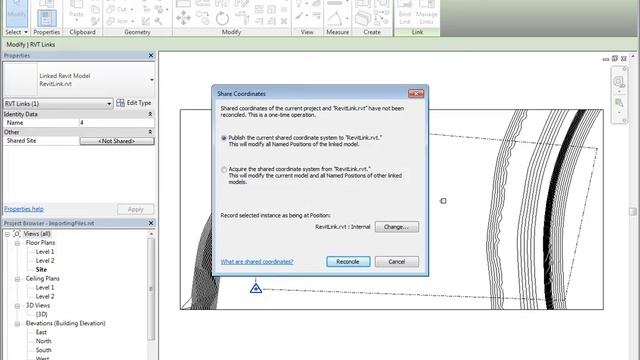The height and width of the screenshot is (360, 640).
Task: Close the Share Coordinates dialog
Action: coord(416,93)
